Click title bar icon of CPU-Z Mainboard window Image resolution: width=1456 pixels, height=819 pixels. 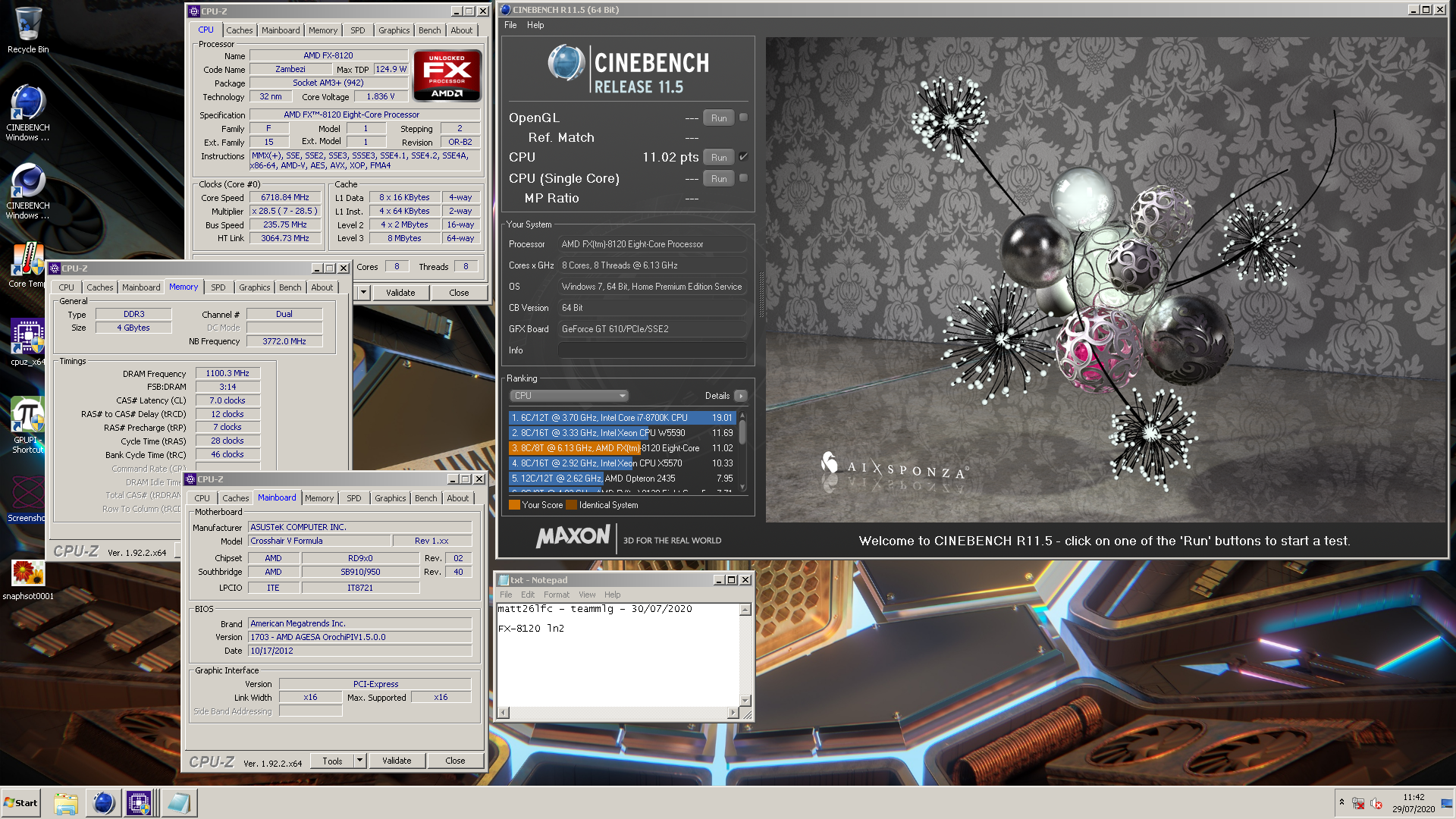[191, 479]
